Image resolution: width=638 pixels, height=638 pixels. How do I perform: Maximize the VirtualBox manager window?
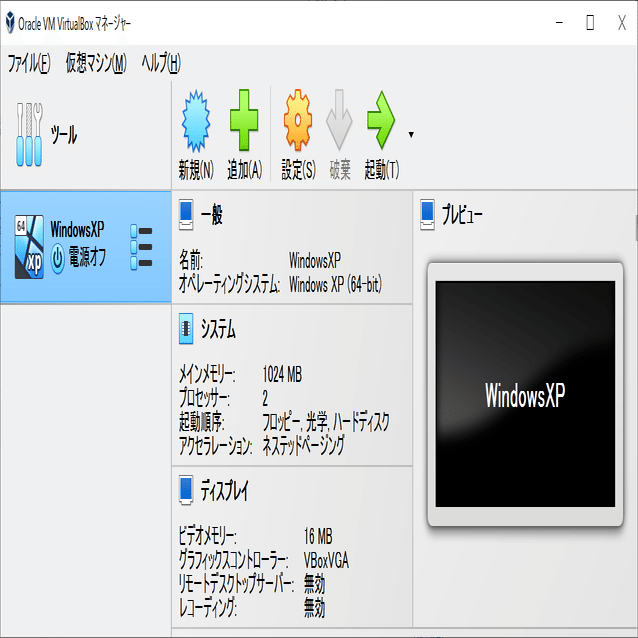(590, 22)
